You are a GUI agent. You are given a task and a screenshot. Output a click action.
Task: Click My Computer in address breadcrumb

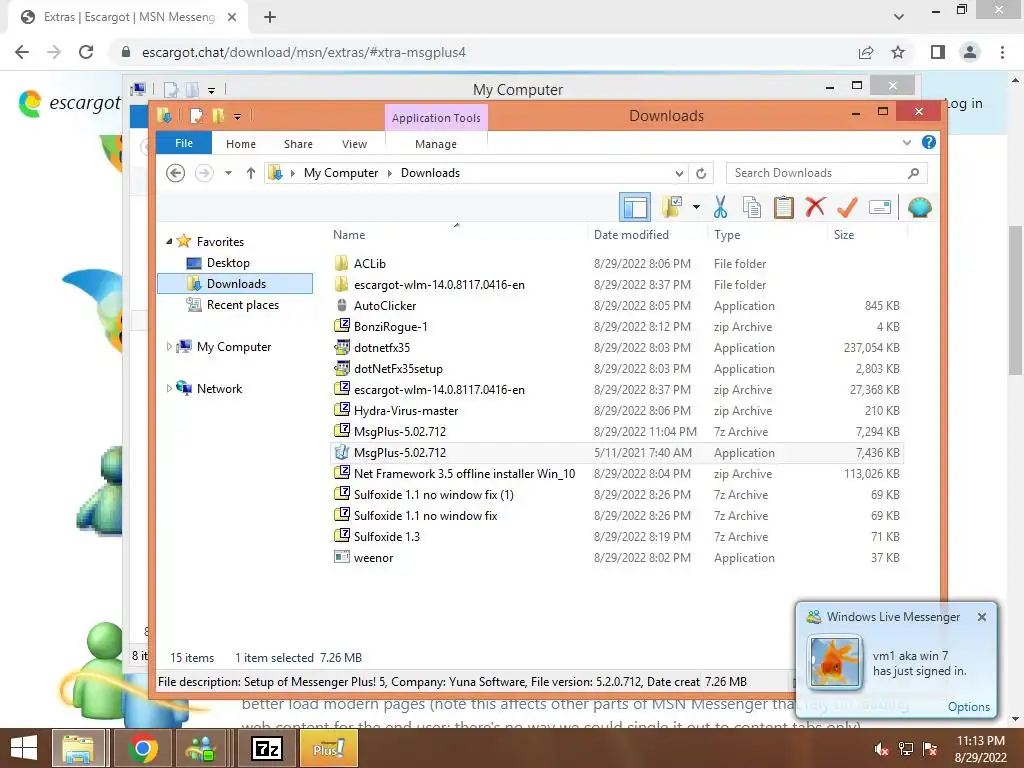(341, 173)
